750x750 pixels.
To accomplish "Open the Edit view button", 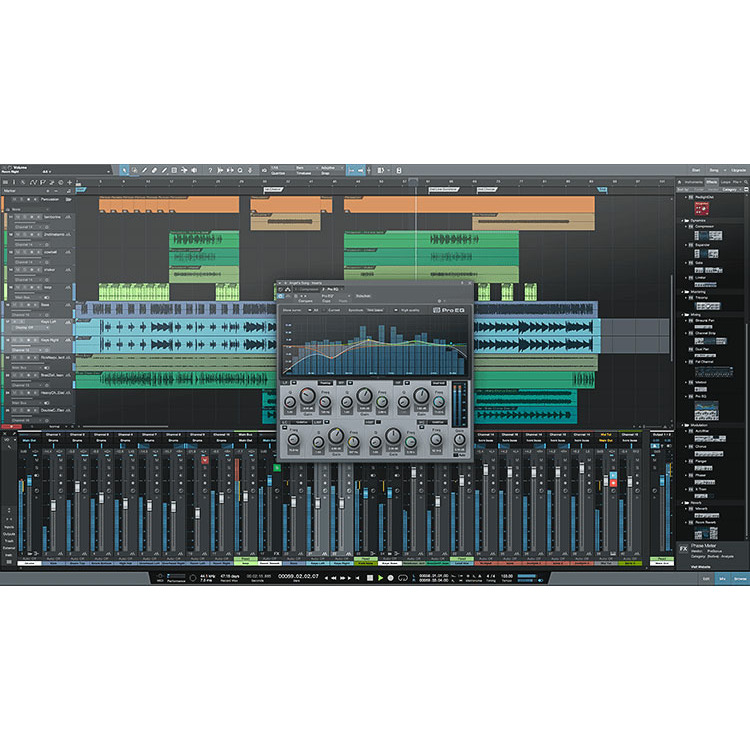I will pos(706,578).
